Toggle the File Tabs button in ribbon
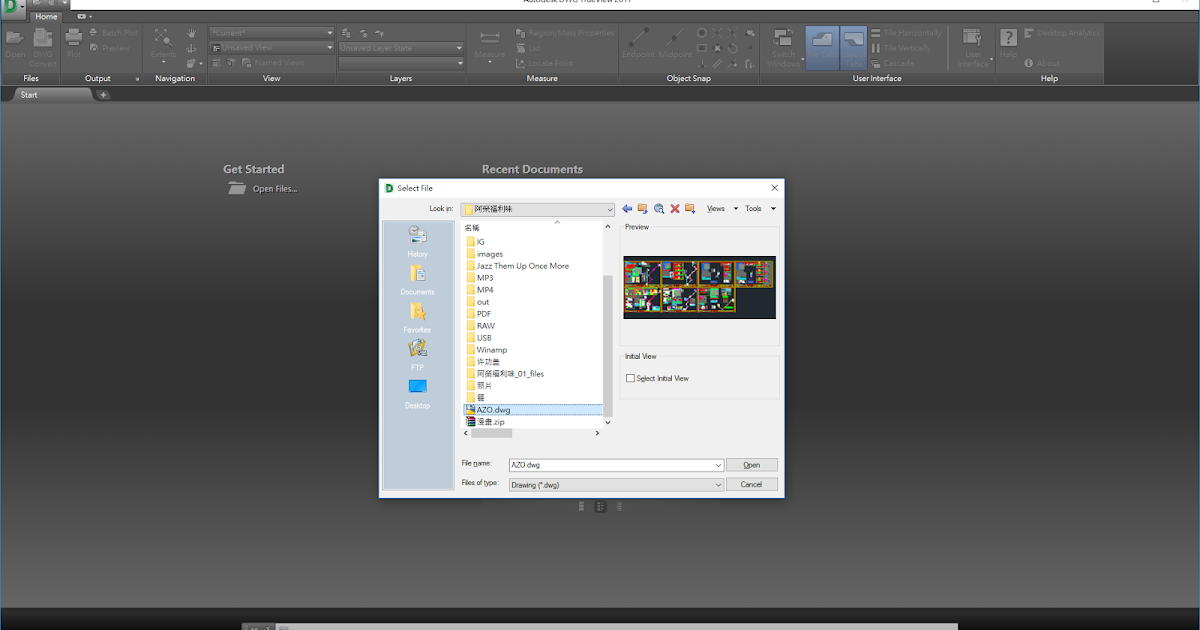The height and width of the screenshot is (630, 1200). click(x=822, y=47)
